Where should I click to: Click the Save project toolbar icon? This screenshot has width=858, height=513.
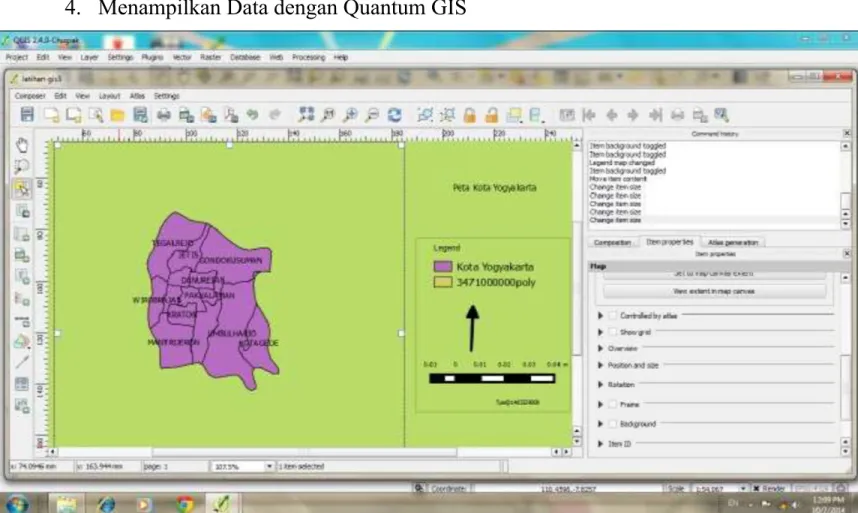point(27,114)
